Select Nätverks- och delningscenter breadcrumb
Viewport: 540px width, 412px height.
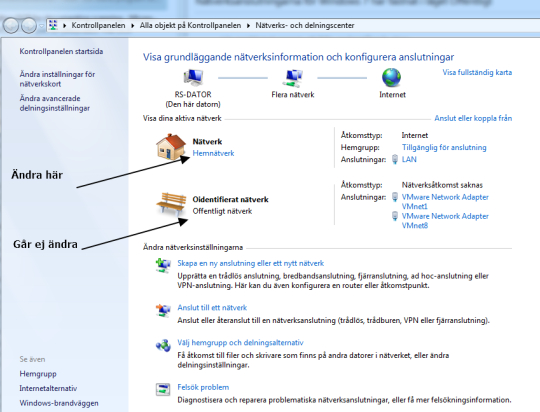305,25
